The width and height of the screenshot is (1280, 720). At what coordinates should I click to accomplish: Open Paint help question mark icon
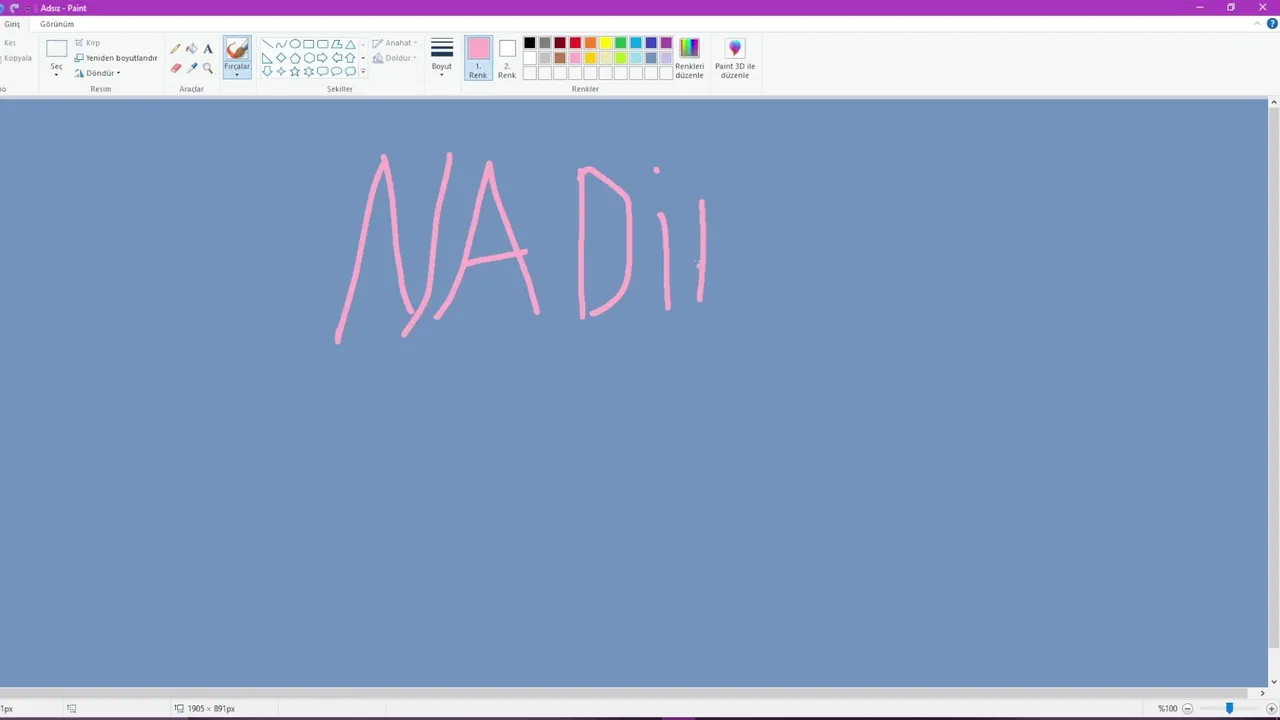(1272, 24)
